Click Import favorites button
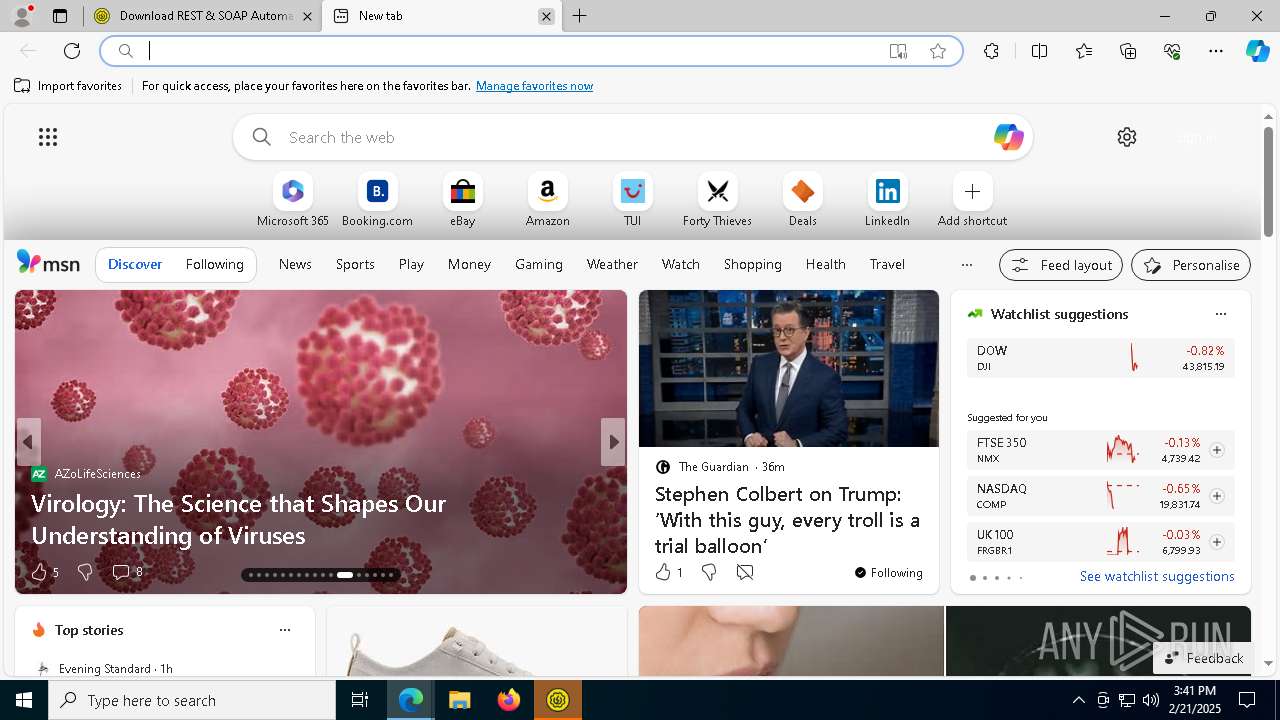The height and width of the screenshot is (720, 1280). point(68,86)
